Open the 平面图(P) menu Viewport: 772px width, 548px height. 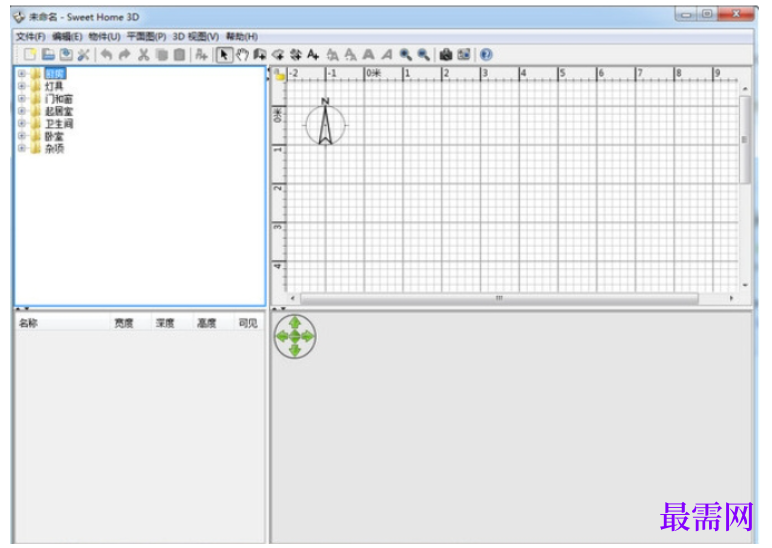point(146,36)
